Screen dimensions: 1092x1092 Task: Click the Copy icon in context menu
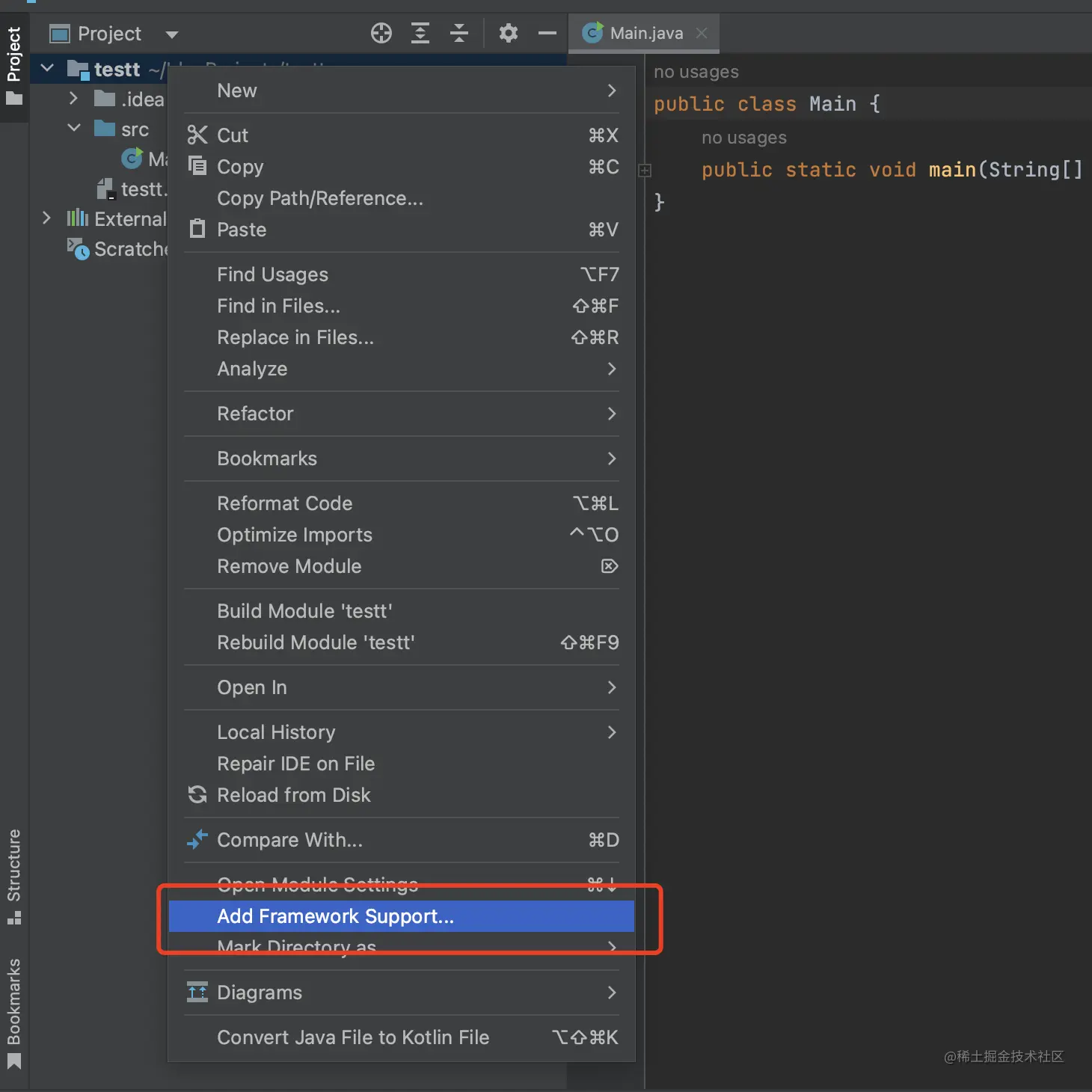click(x=197, y=165)
